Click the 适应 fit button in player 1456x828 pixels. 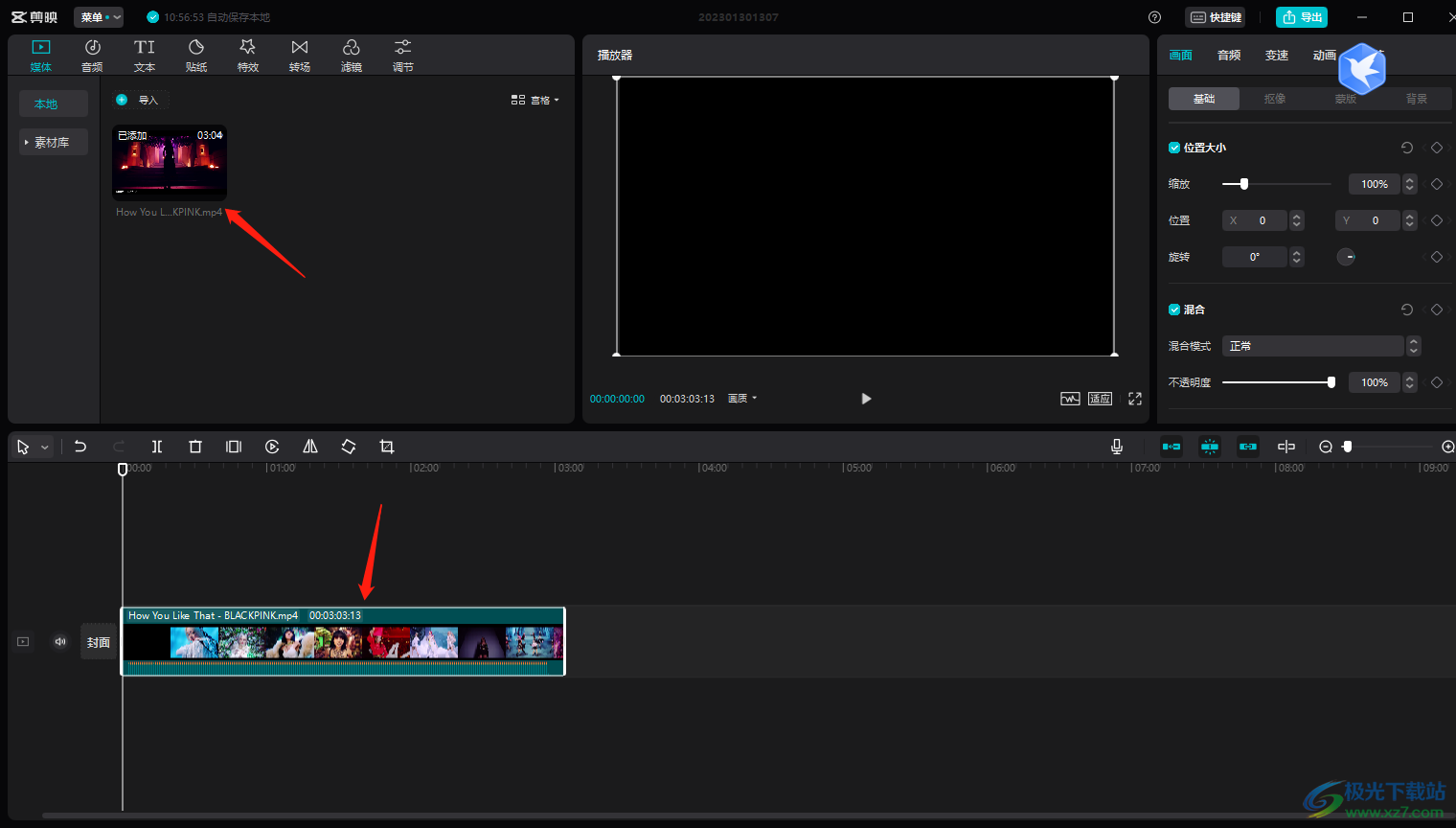[1100, 399]
